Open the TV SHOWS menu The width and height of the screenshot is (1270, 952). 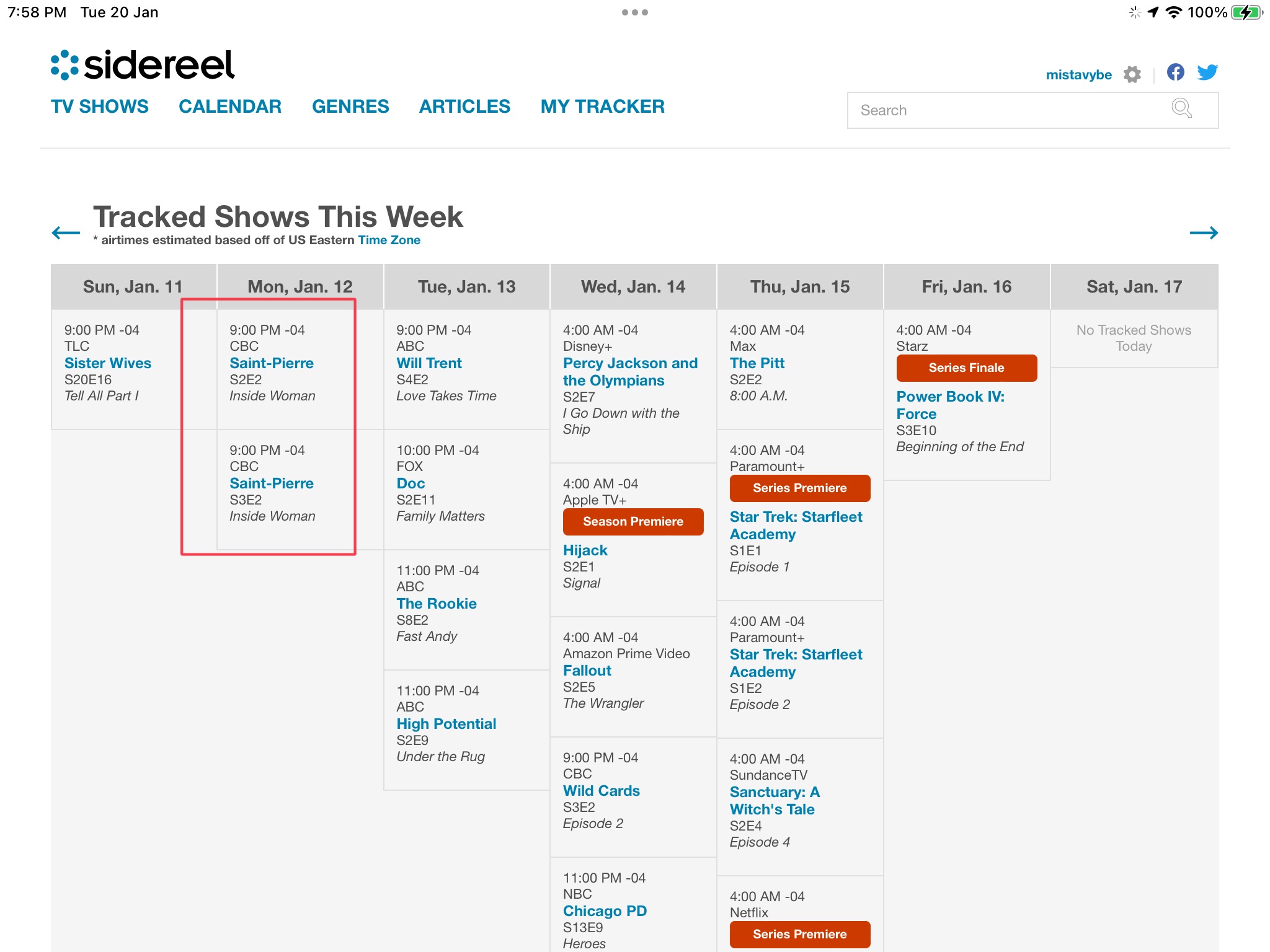click(x=100, y=107)
